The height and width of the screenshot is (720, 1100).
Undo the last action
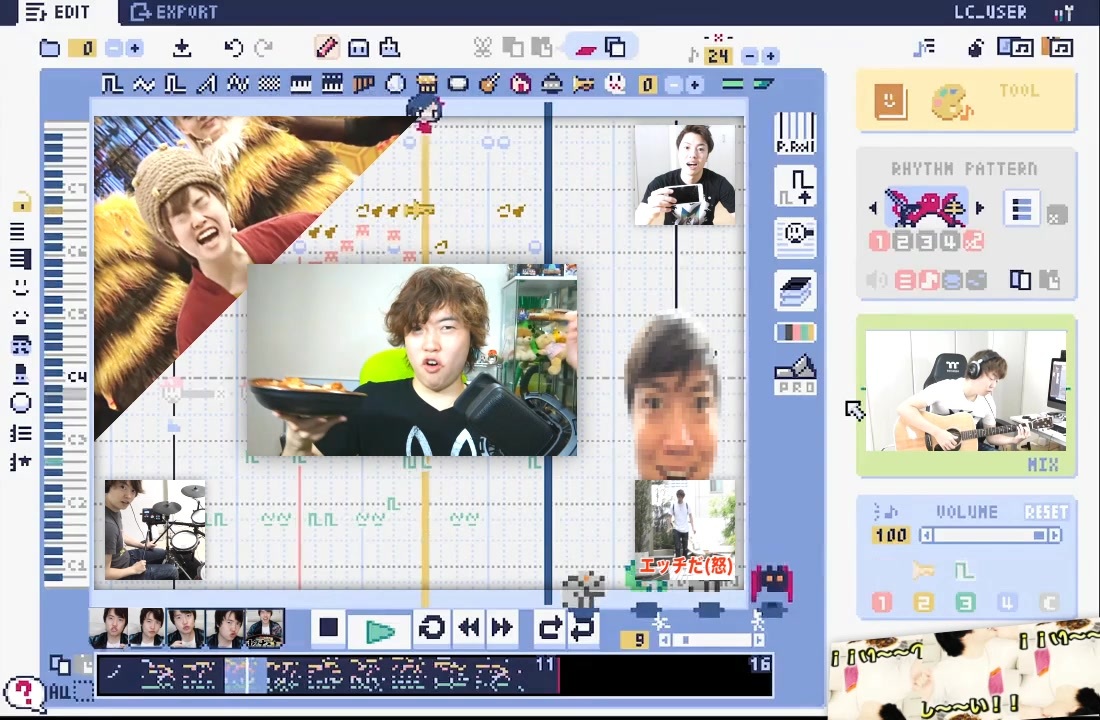coord(233,48)
